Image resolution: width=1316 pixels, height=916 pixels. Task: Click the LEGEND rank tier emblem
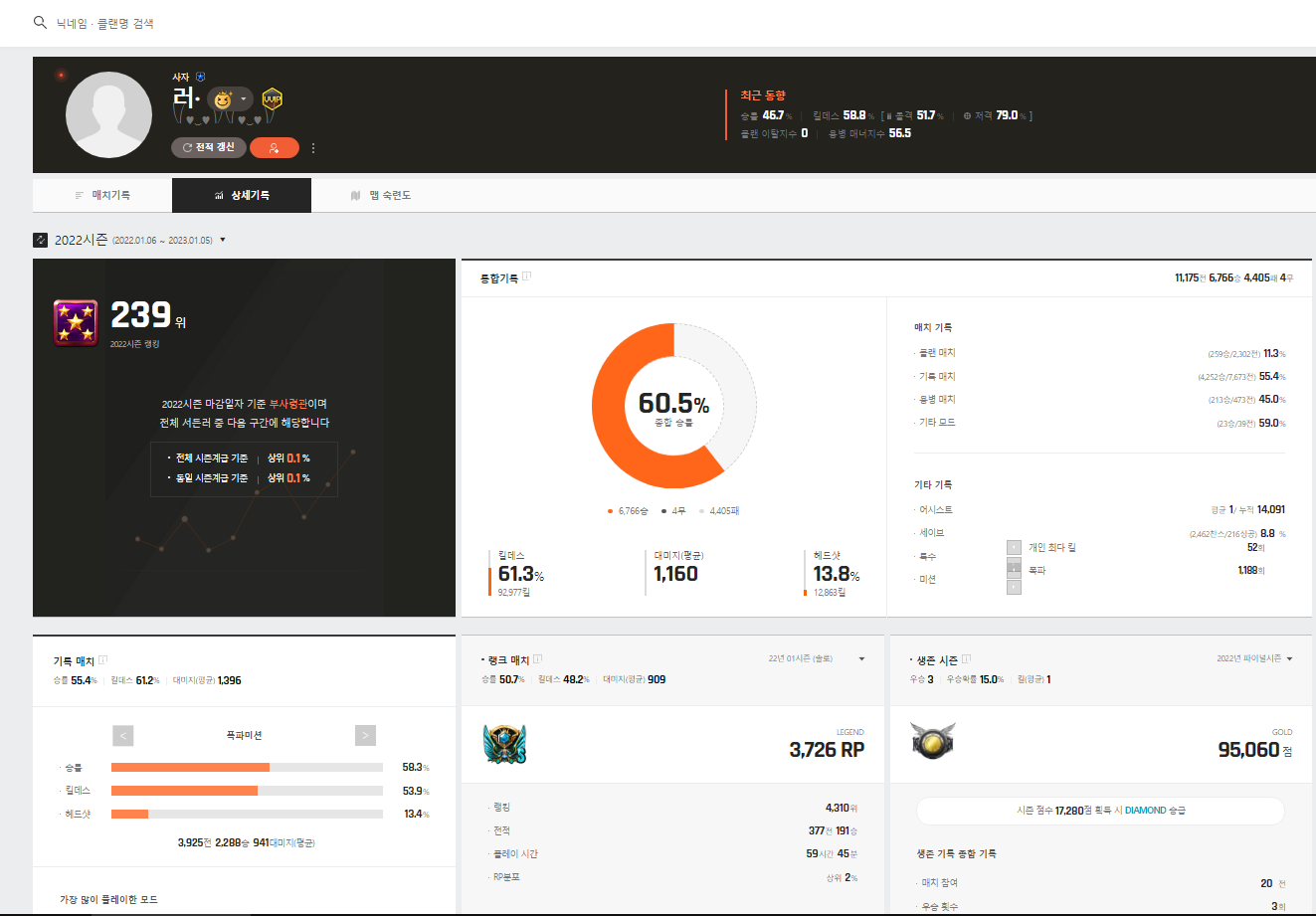coord(504,744)
